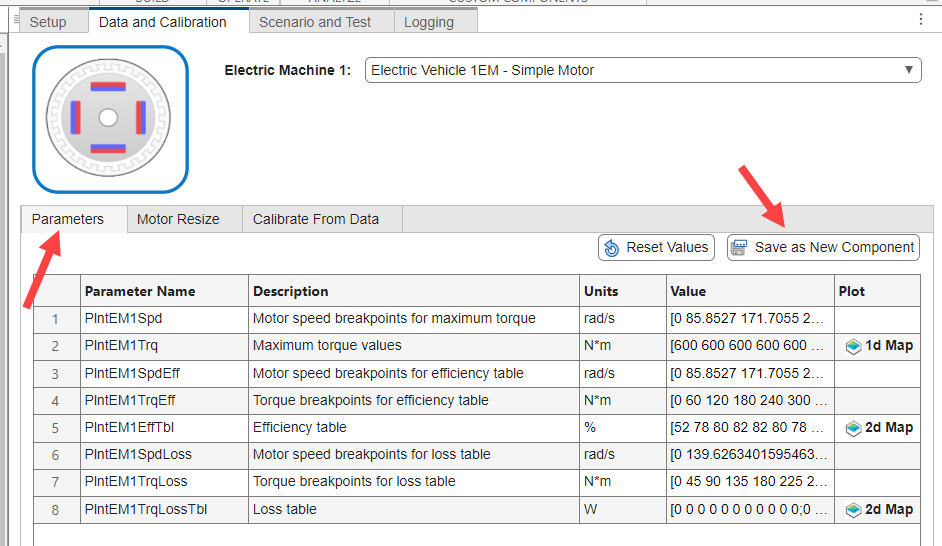Switch to the Setup tab
This screenshot has height=546, width=942.
coord(48,22)
